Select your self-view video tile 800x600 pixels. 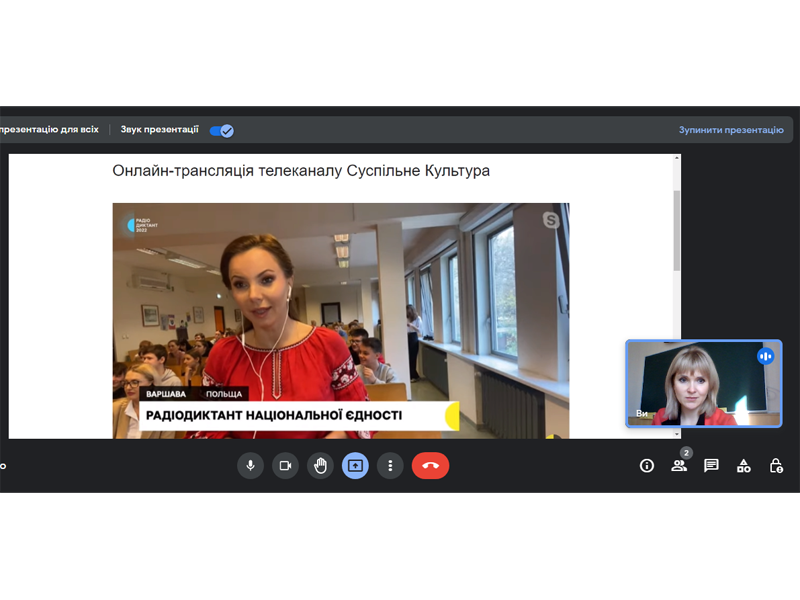tap(704, 383)
